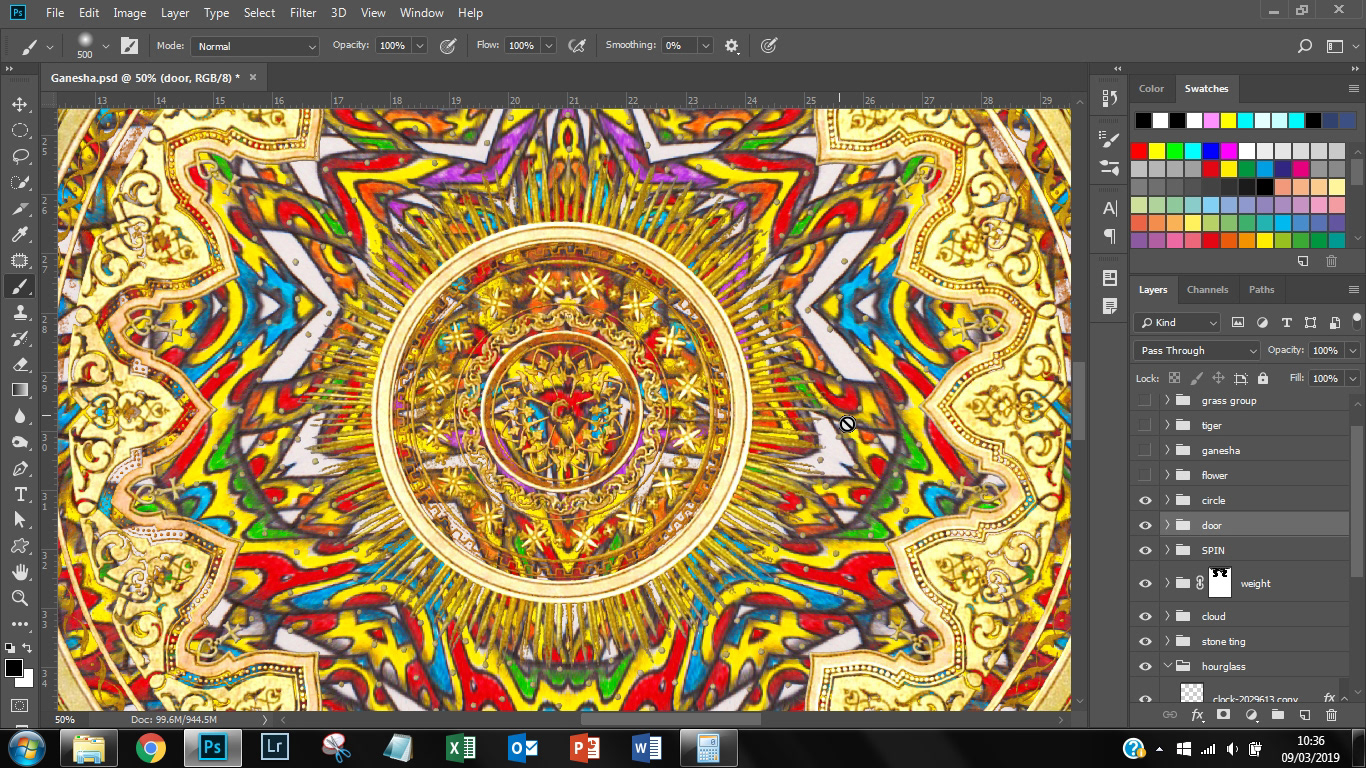
Task: Show the grass group layer
Action: 1145,400
